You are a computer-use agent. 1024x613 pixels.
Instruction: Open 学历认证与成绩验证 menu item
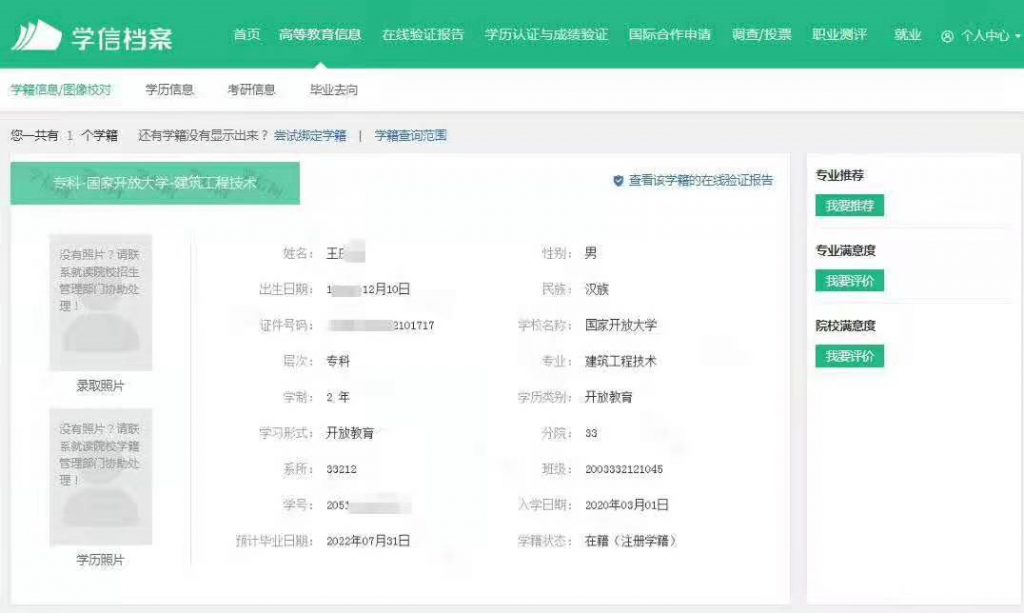point(547,35)
